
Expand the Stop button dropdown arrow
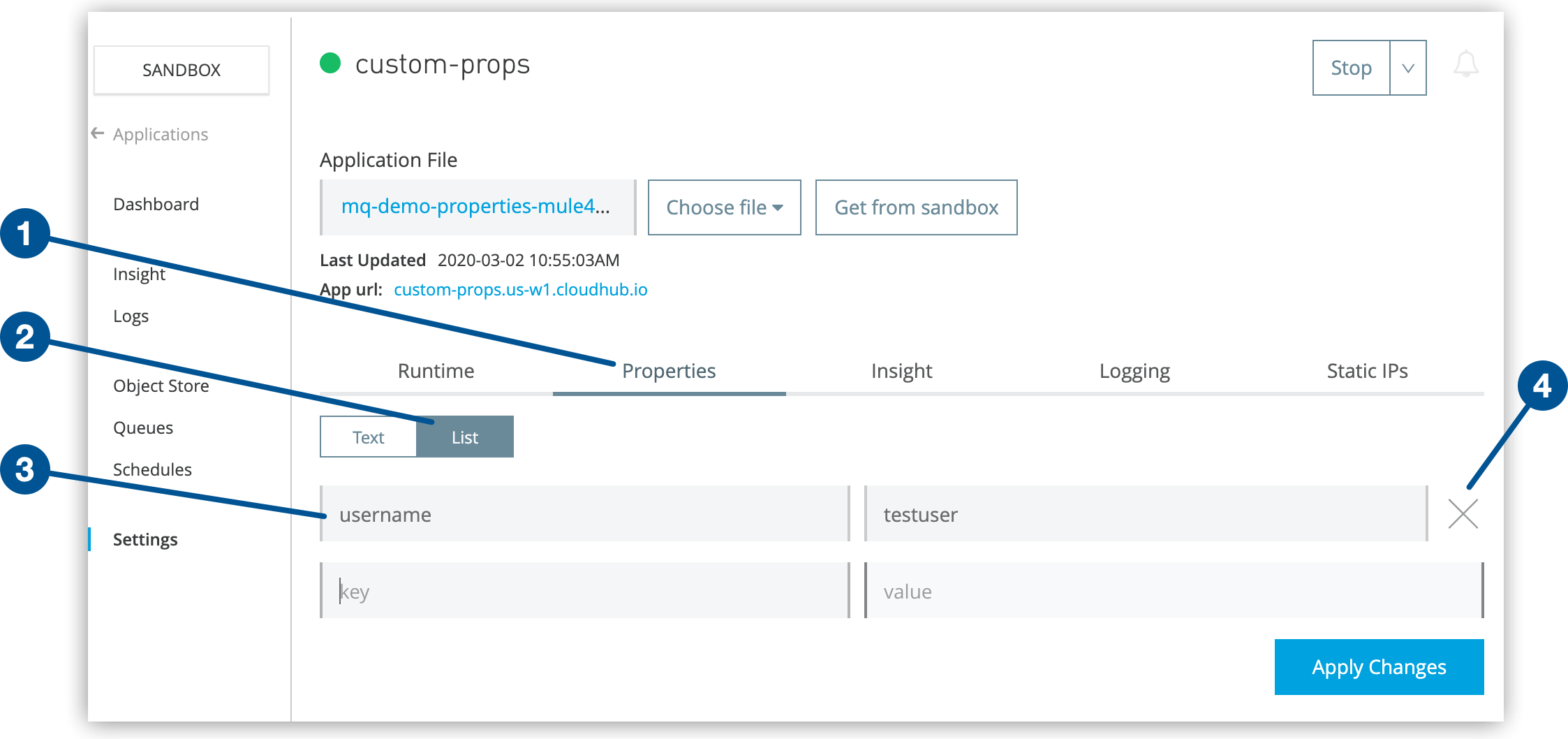click(x=1408, y=68)
